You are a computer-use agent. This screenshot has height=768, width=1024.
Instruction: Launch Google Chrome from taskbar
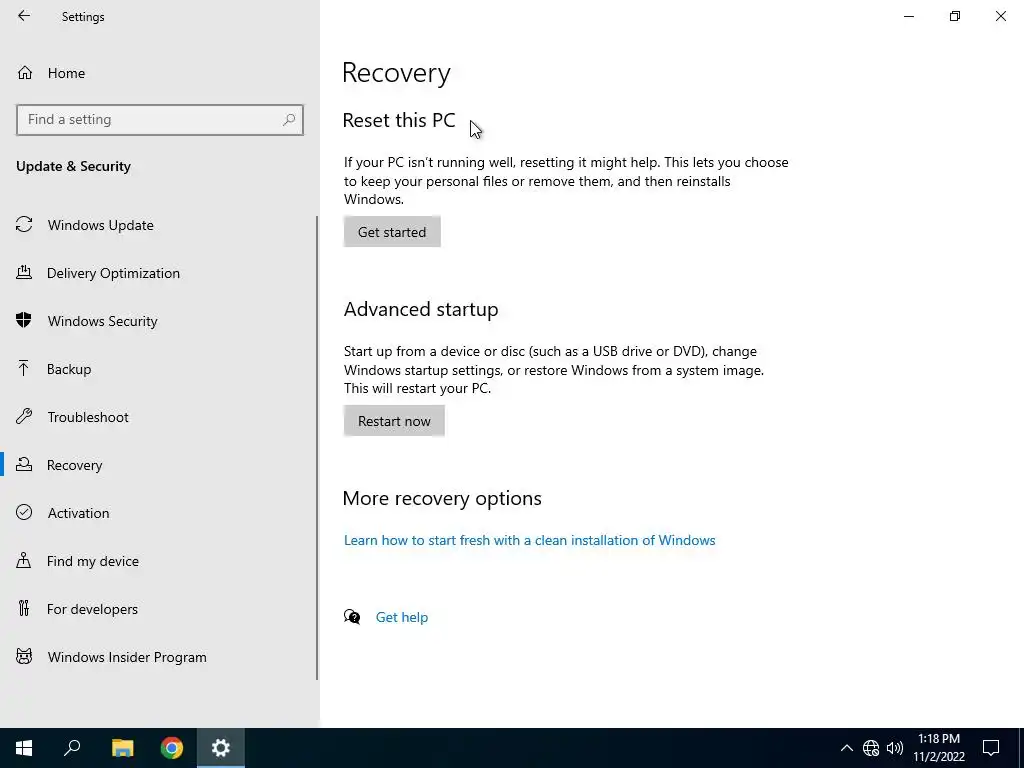click(x=172, y=748)
